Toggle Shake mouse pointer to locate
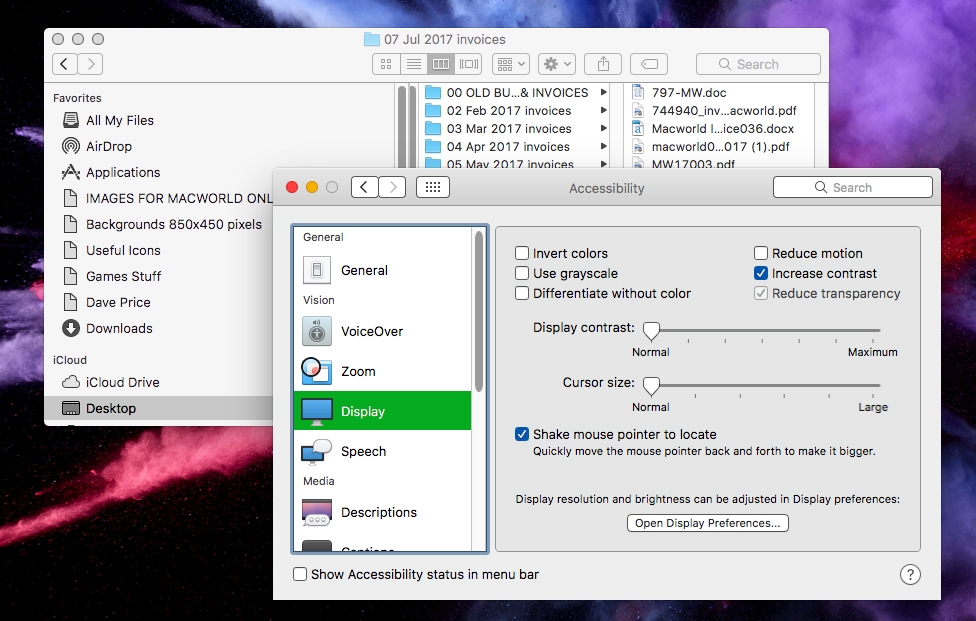 (x=522, y=435)
